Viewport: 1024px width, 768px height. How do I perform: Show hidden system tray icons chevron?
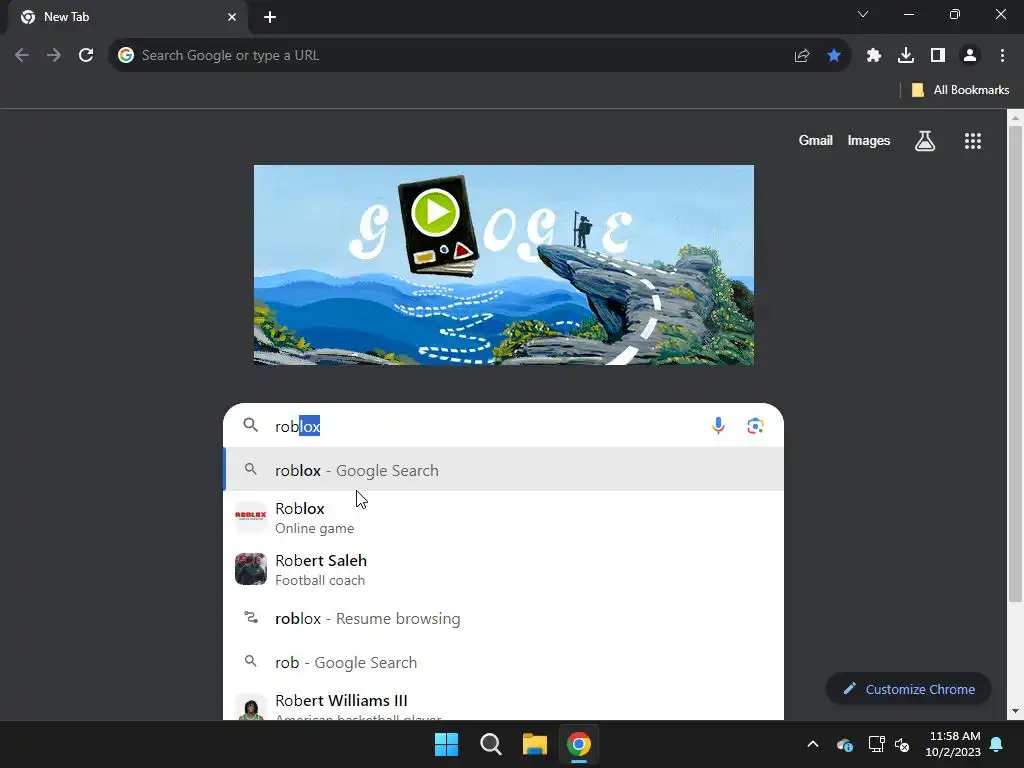tap(813, 744)
